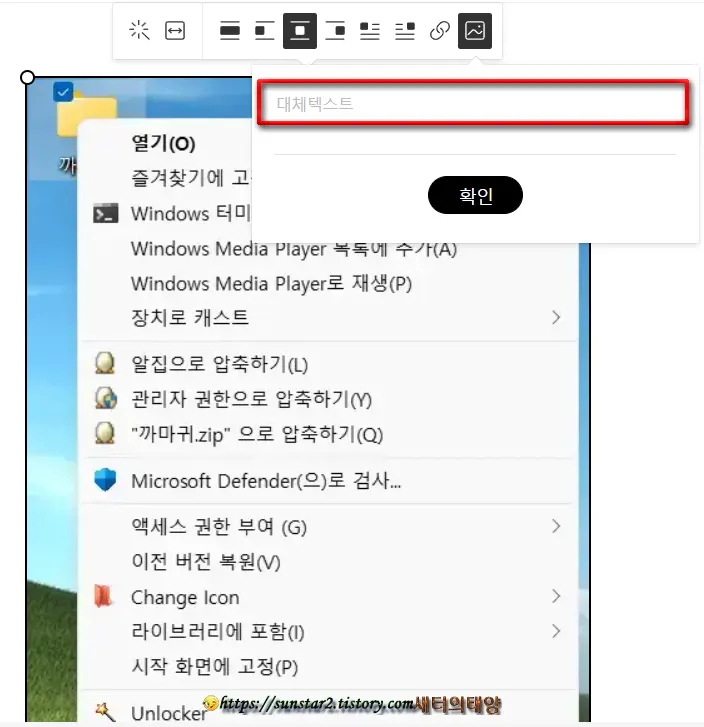Image resolution: width=704 pixels, height=727 pixels.
Task: Click the Microsoft Defender shield icon
Action: [x=105, y=480]
